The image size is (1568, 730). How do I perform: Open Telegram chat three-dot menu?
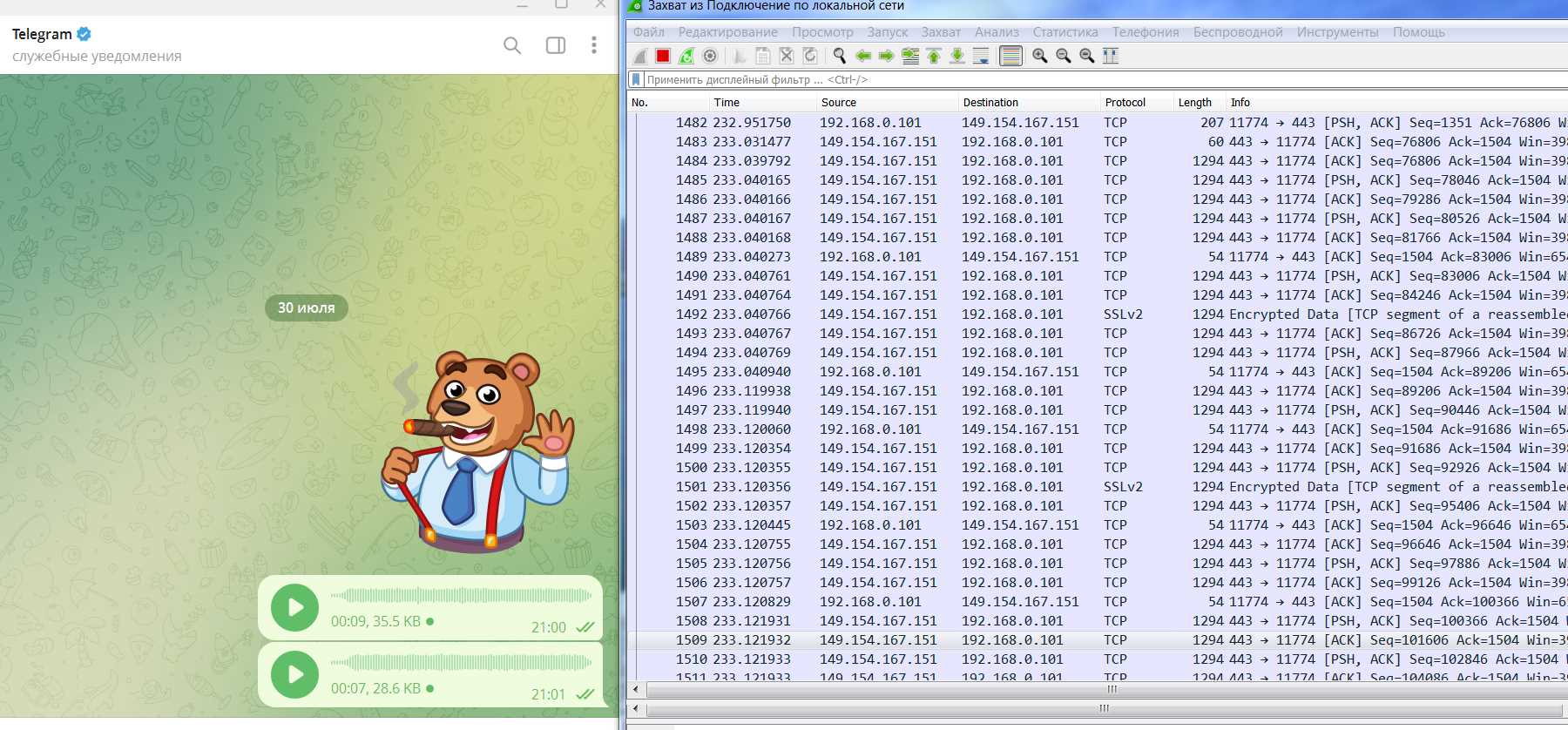click(x=594, y=45)
